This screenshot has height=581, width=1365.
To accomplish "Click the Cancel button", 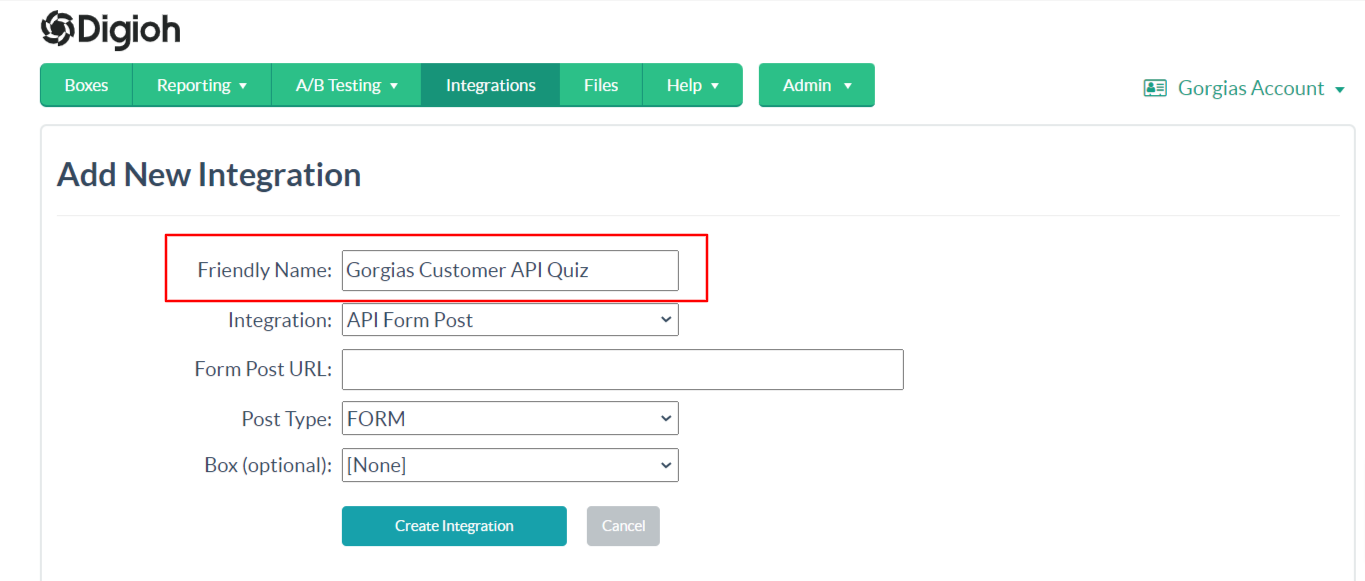I will pos(623,526).
